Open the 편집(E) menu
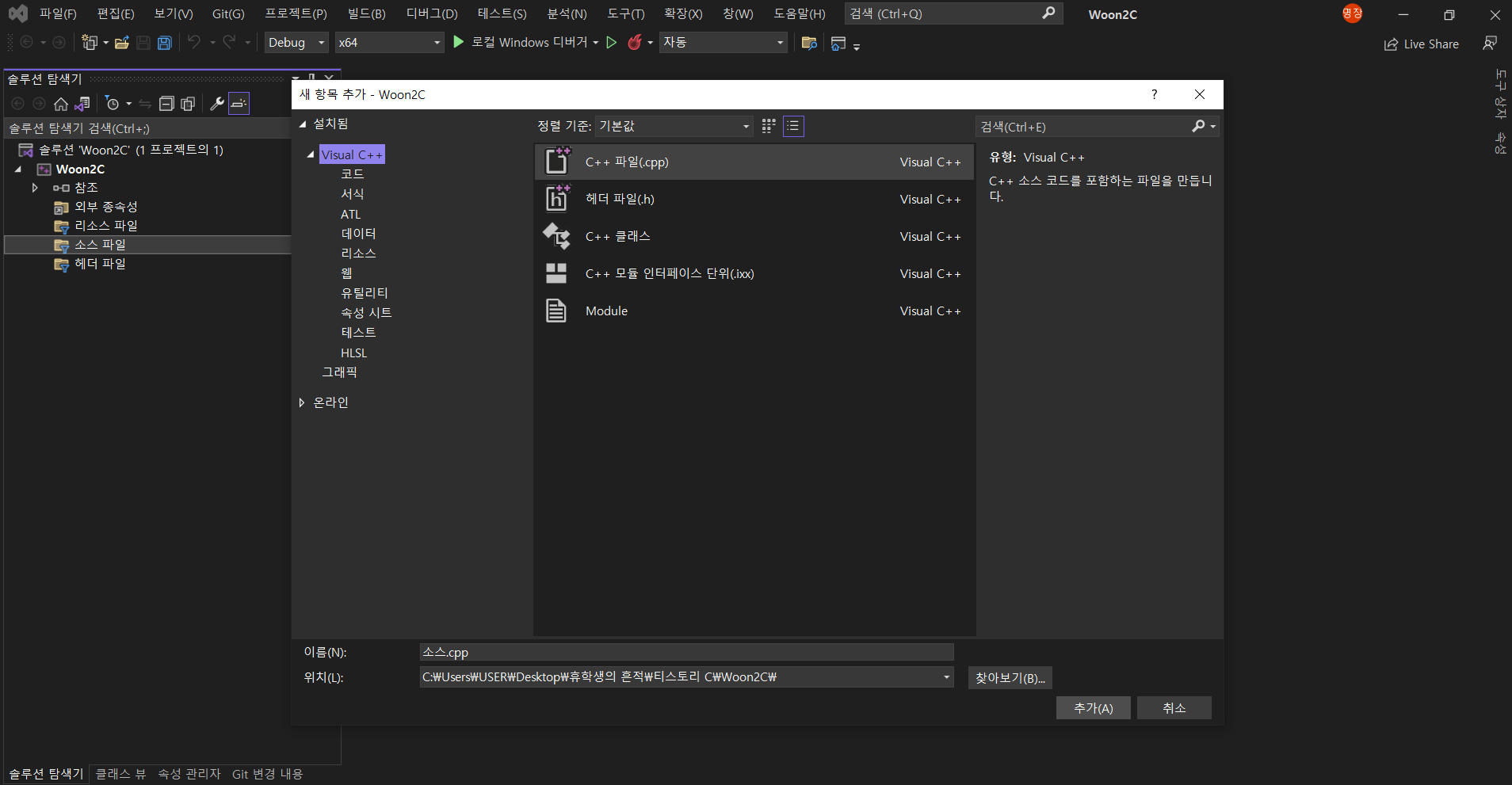This screenshot has width=1512, height=785. point(116,13)
